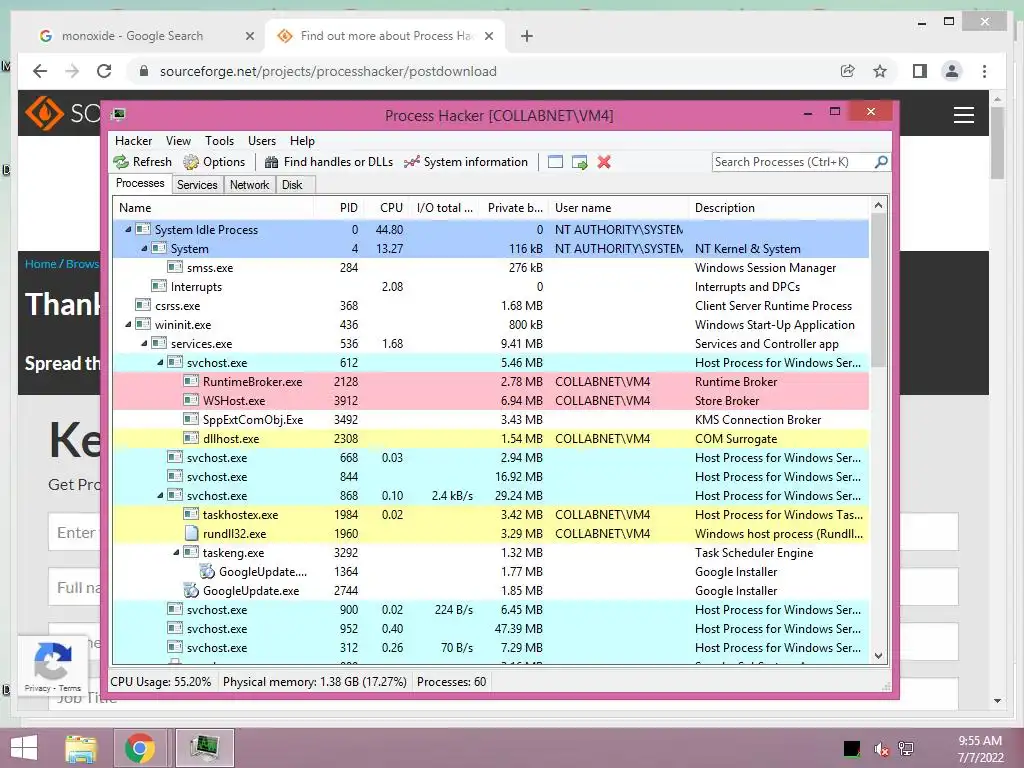Click Physical memory status bar entry
This screenshot has width=1024, height=768.
pos(315,682)
